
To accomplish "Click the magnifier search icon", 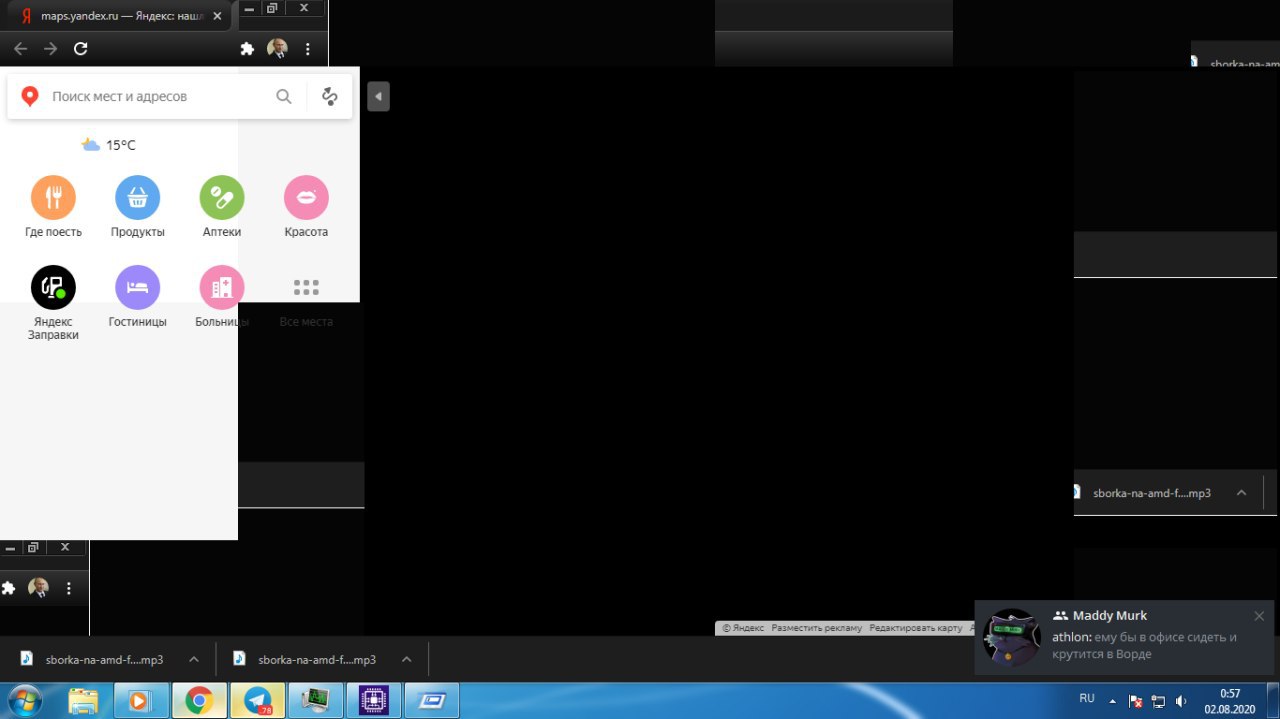I will [284, 97].
